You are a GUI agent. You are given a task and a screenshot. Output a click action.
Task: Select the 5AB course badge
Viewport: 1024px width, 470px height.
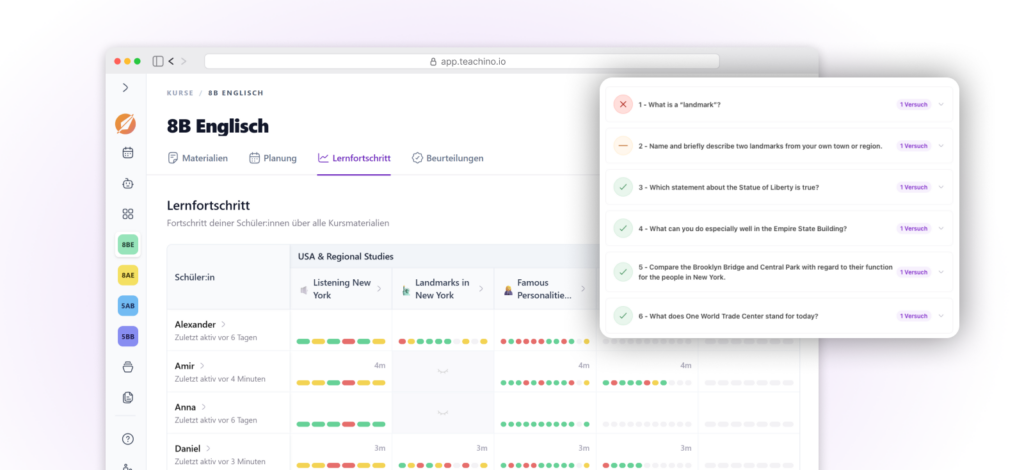click(128, 306)
